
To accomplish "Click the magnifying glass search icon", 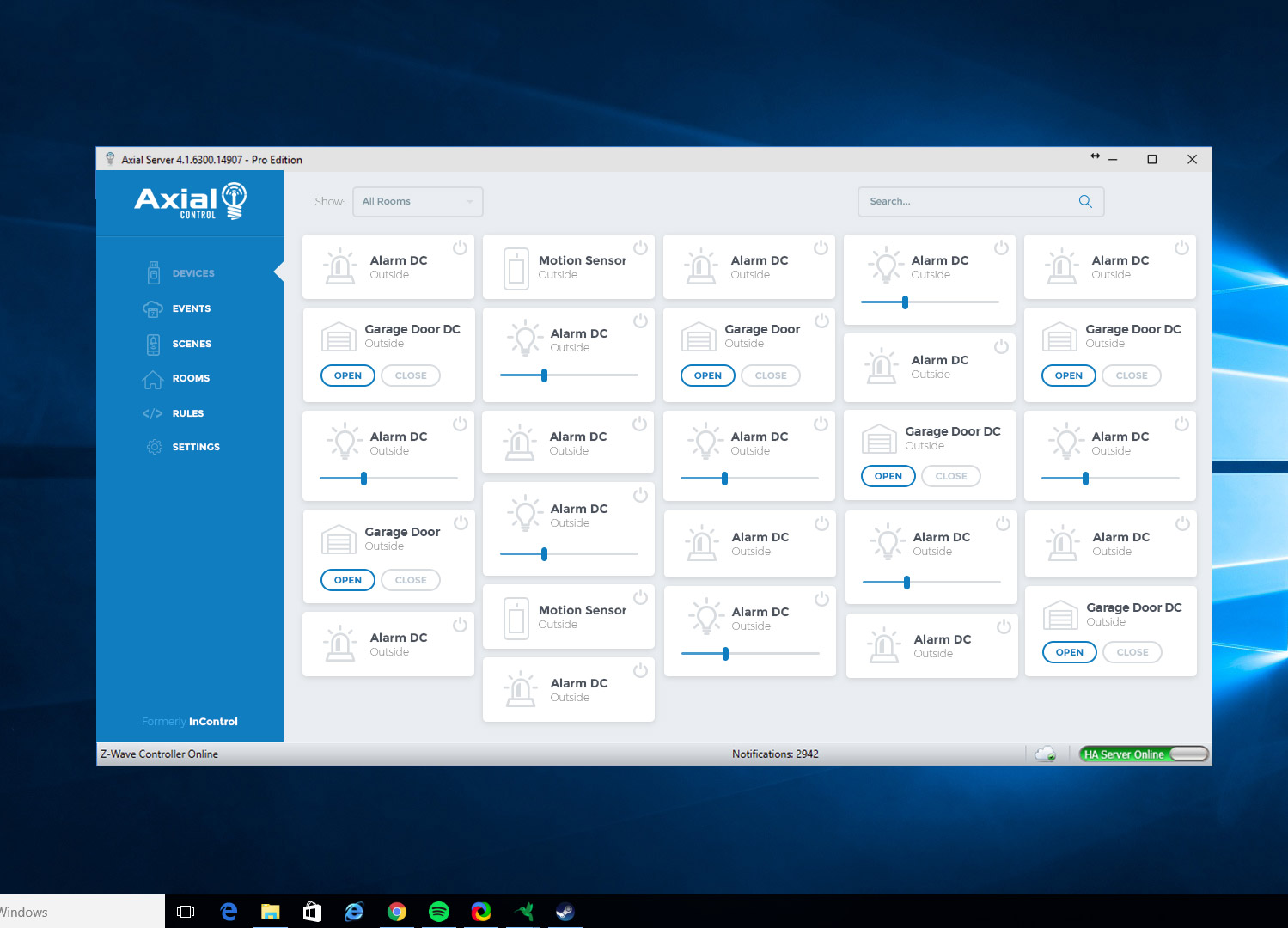I will (x=1085, y=202).
